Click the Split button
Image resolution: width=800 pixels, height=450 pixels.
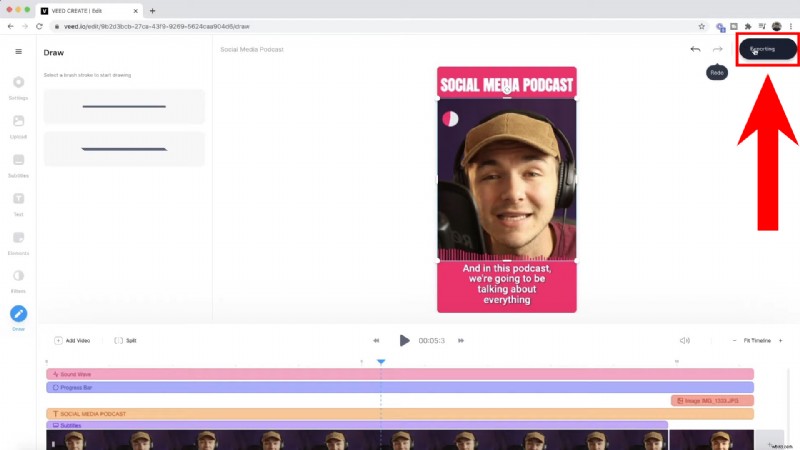126,340
